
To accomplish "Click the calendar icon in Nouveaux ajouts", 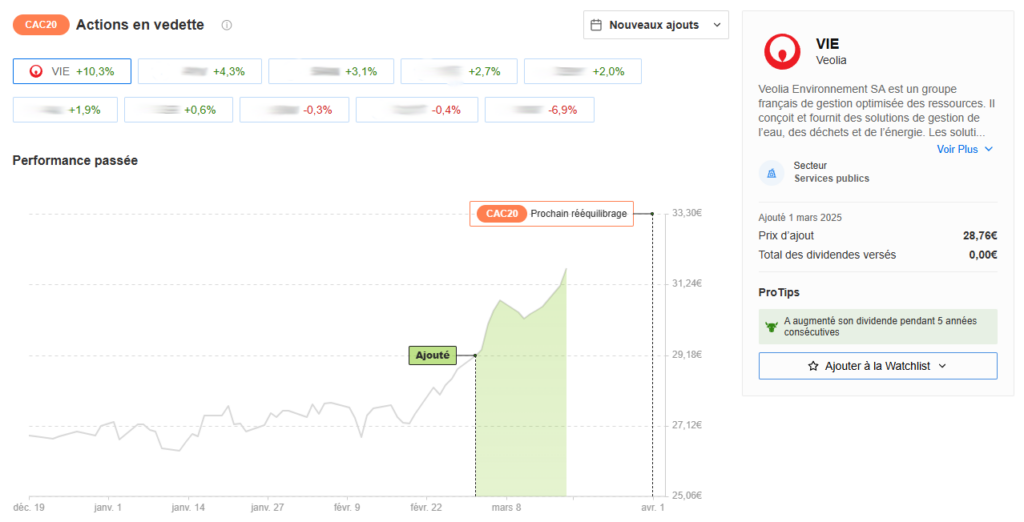I will [596, 25].
